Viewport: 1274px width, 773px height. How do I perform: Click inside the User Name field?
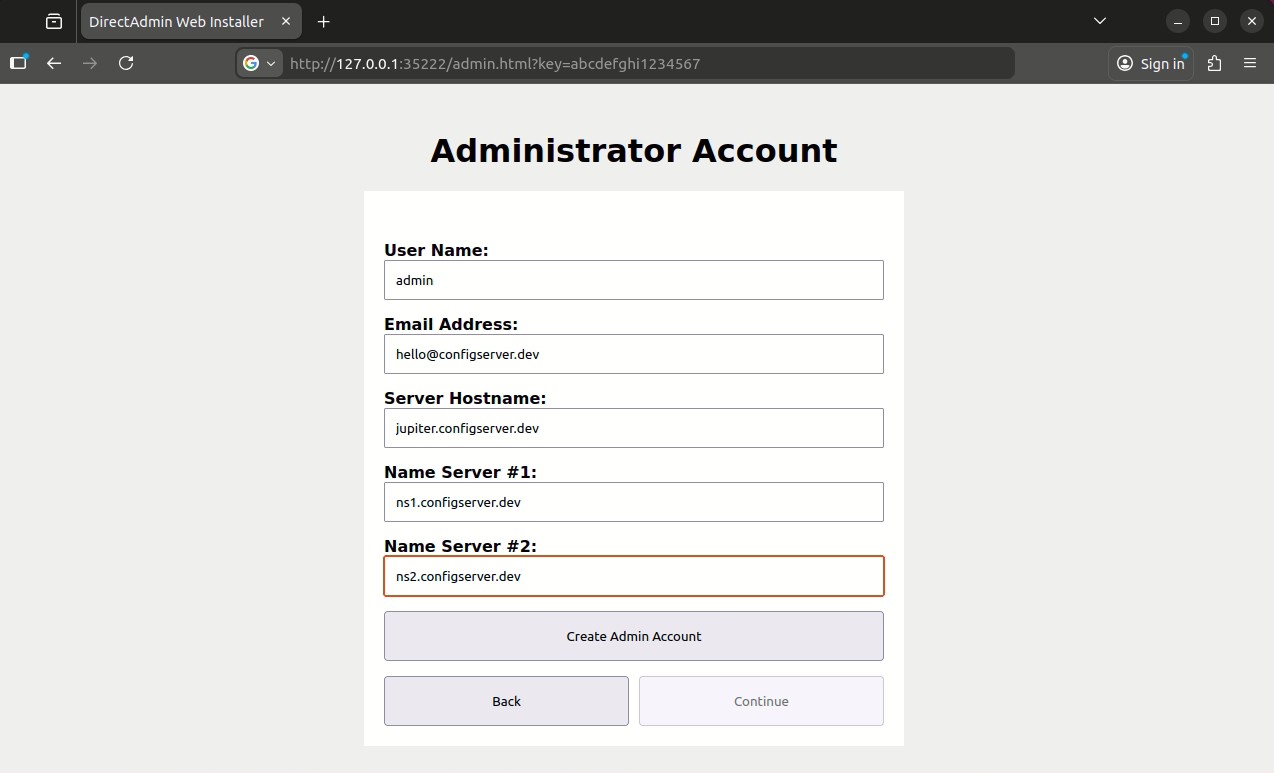click(x=634, y=280)
